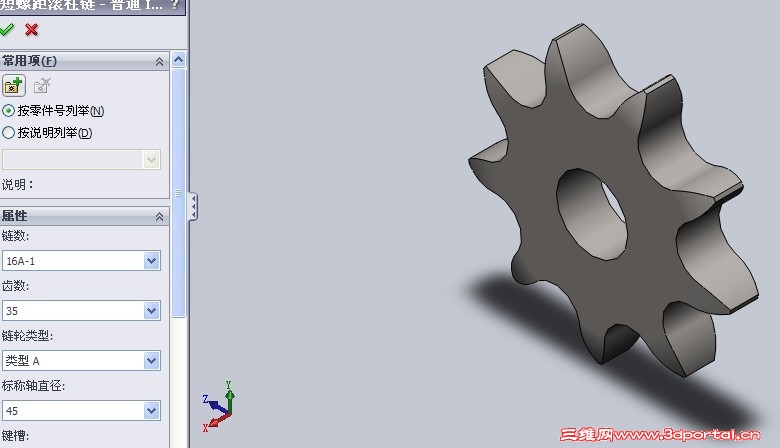Screen dimensions: 780x448
Task: Click the remove favorite icon
Action: click(42, 86)
